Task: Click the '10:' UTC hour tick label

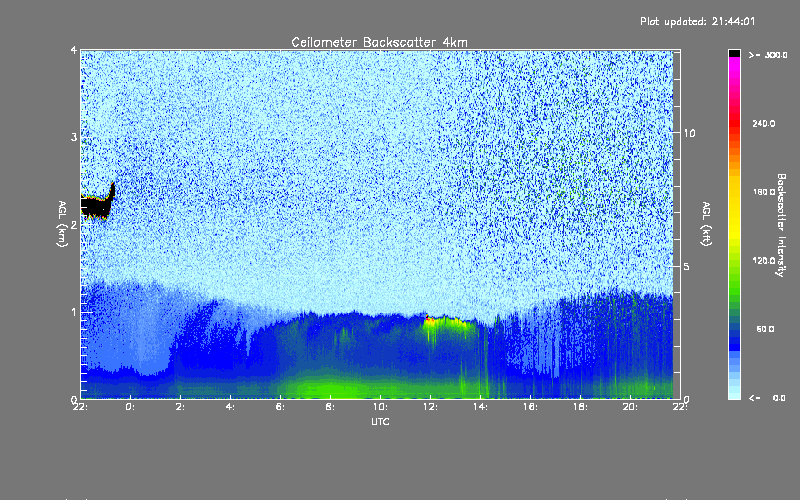Action: 380,407
